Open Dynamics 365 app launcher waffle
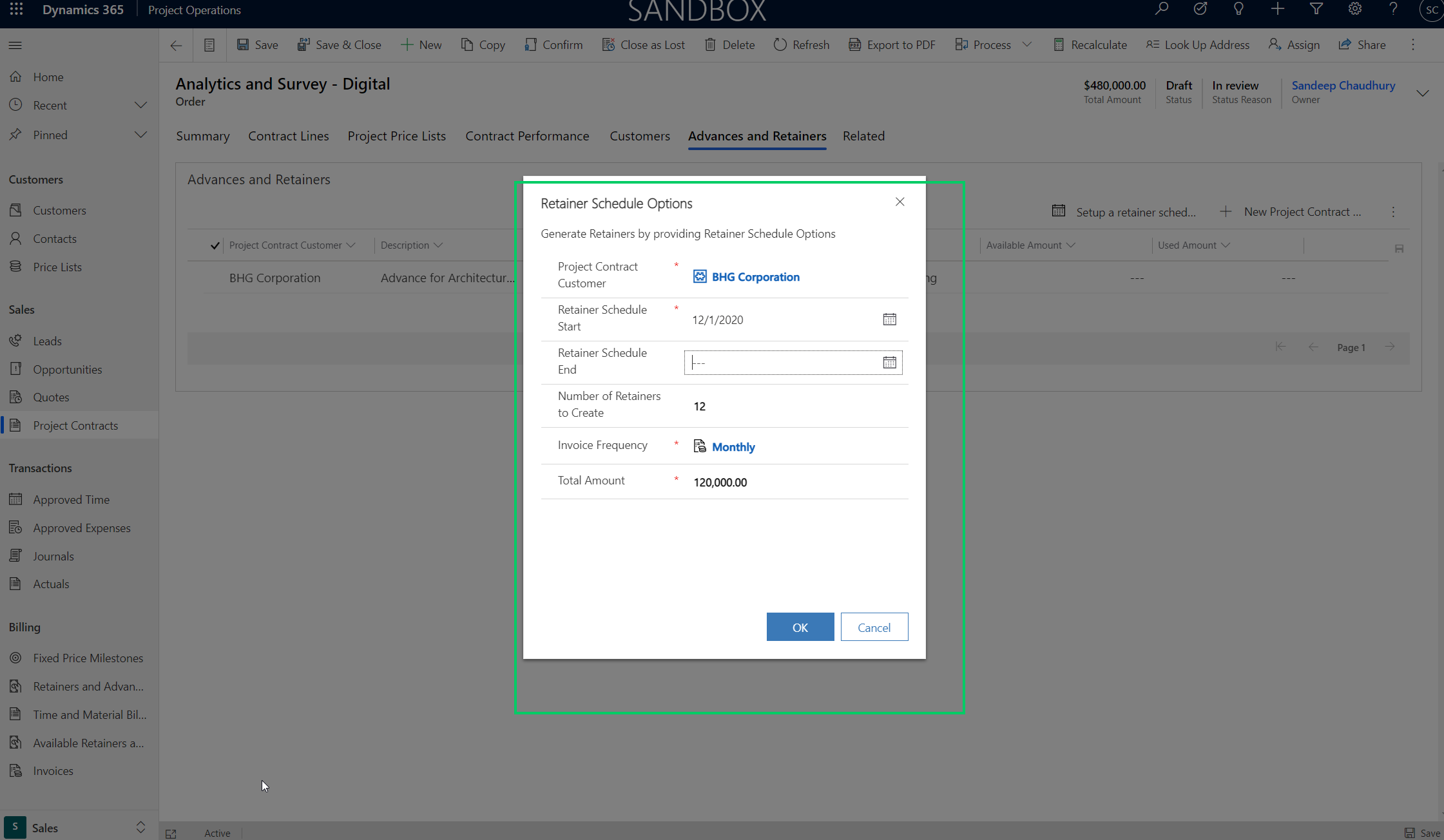The height and width of the screenshot is (840, 1444). pyautogui.click(x=16, y=10)
